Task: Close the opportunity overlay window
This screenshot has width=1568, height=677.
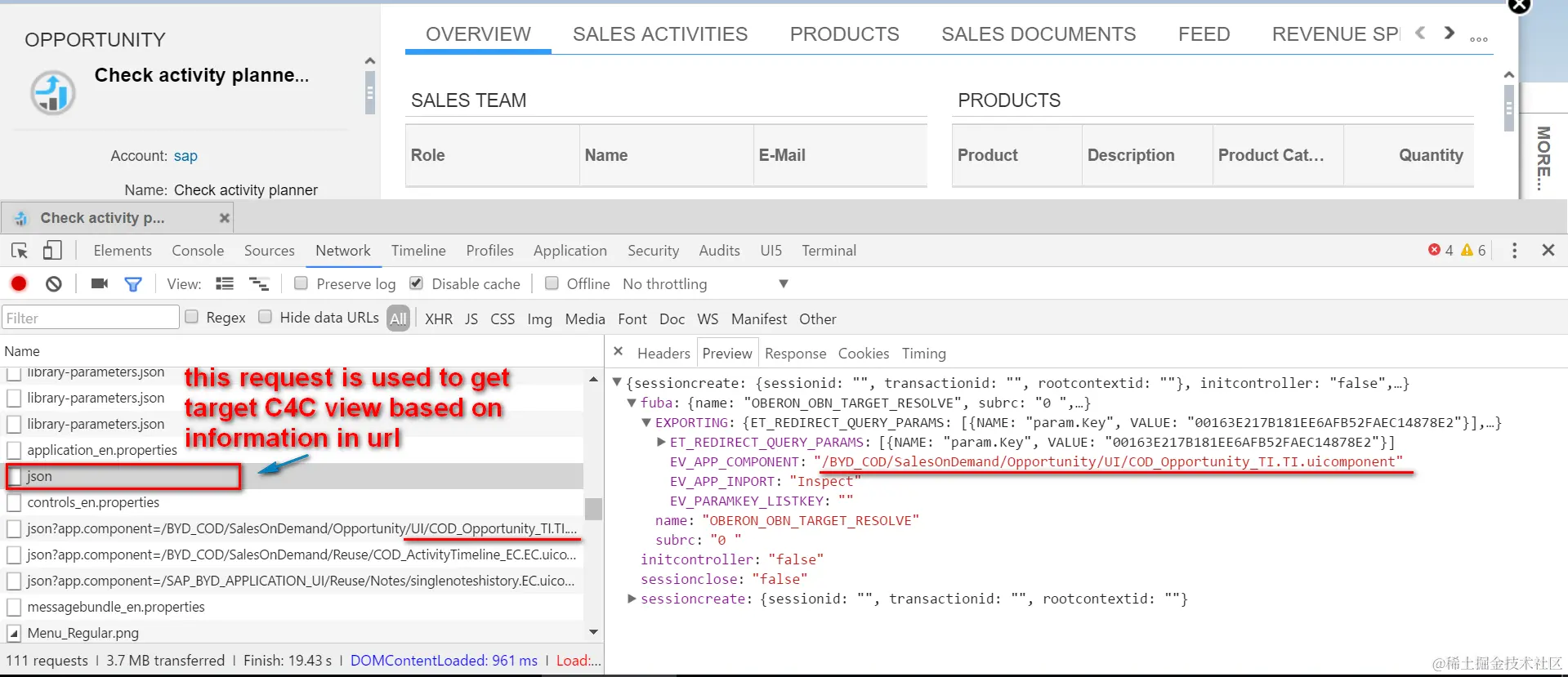Action: 1518,6
